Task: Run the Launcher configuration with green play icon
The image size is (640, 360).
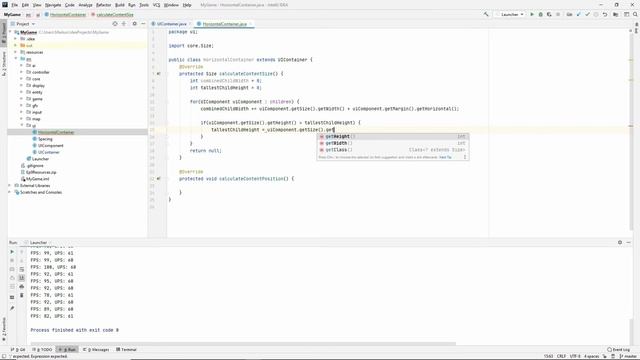Action: point(532,14)
